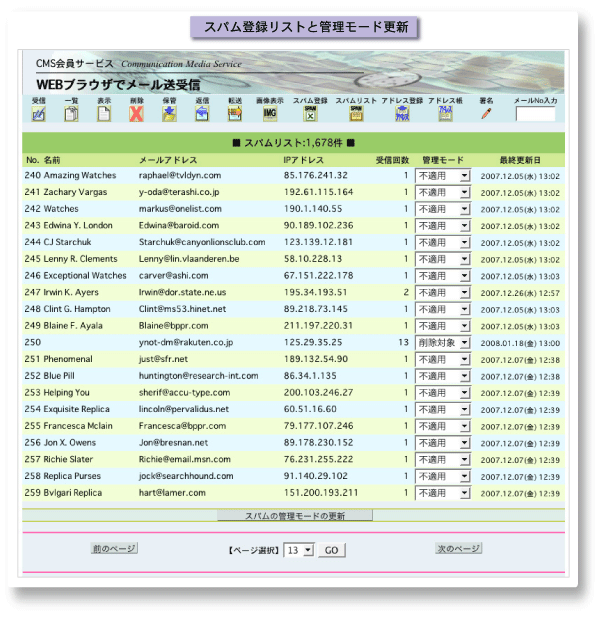Click name Blaine F. Ayala
The height and width of the screenshot is (618, 600).
(x=73, y=326)
